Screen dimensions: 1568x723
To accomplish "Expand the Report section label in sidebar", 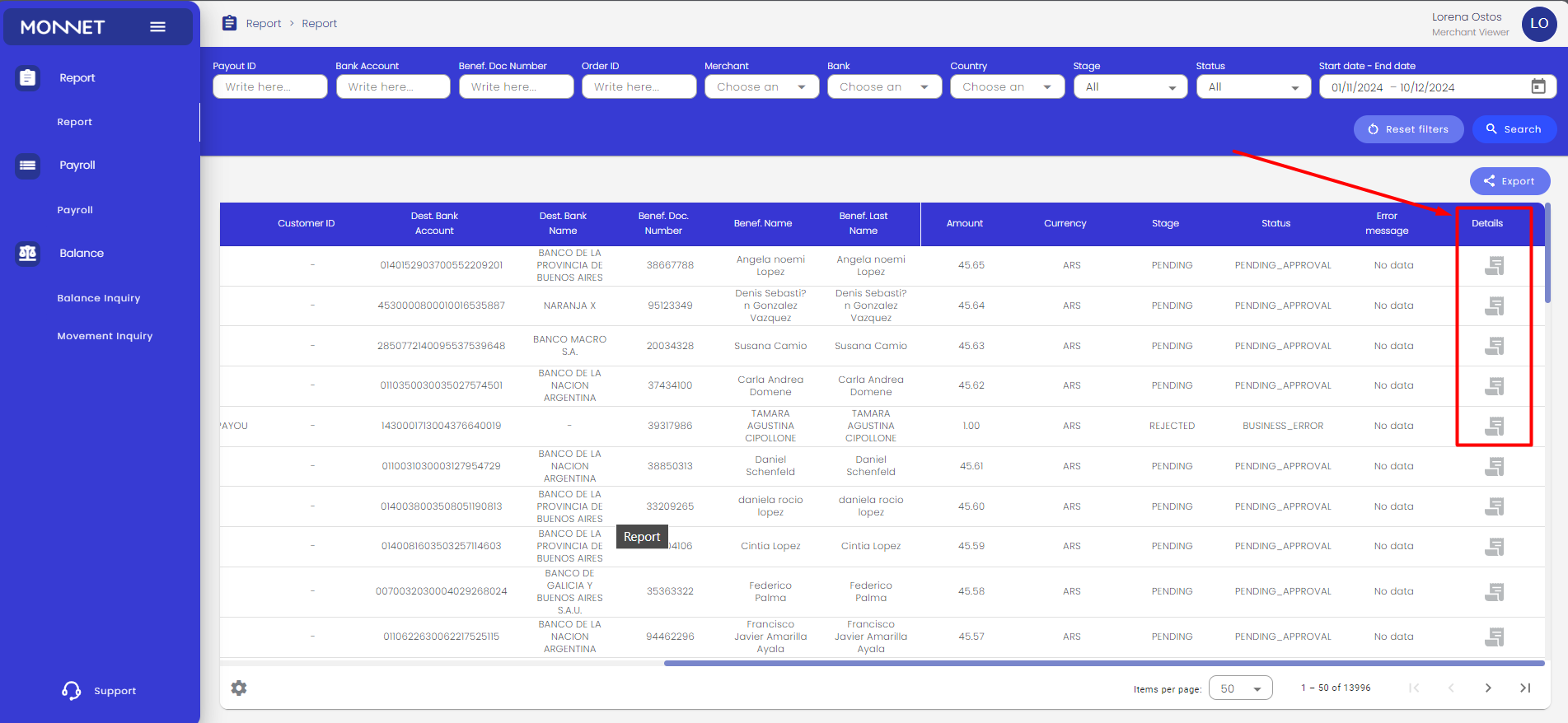I will click(x=77, y=77).
